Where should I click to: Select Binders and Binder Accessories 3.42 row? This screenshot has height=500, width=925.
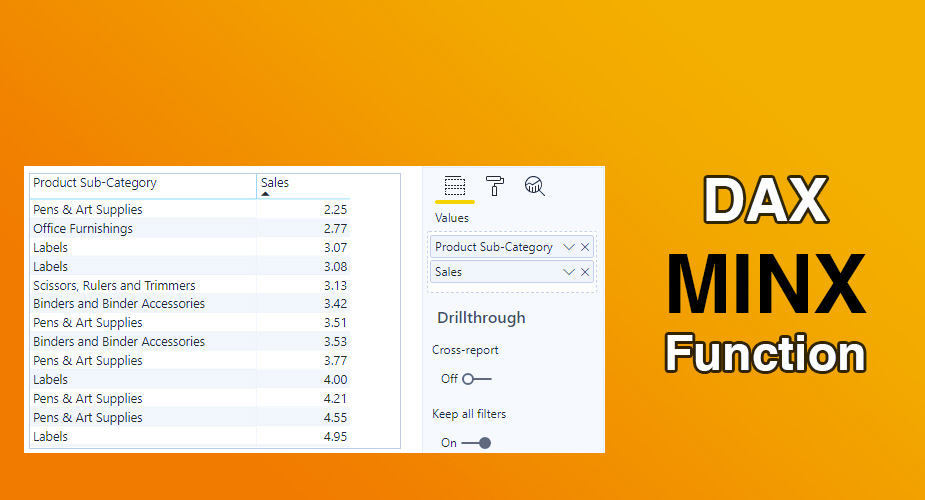click(x=190, y=304)
